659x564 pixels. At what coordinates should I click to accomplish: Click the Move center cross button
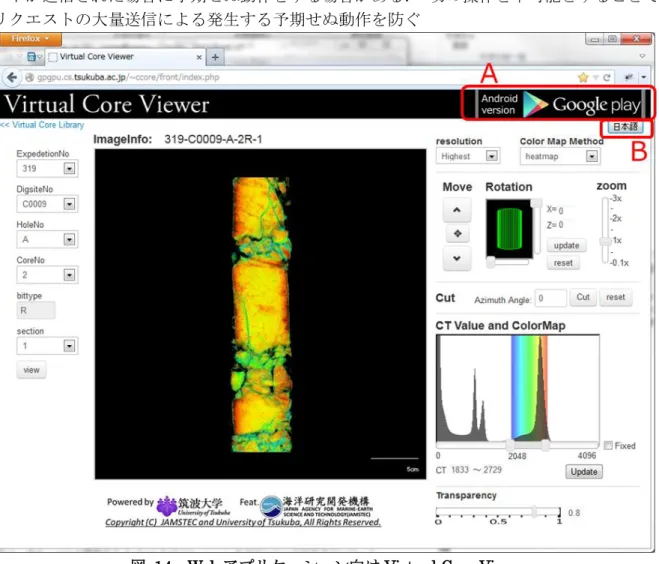pyautogui.click(x=457, y=233)
